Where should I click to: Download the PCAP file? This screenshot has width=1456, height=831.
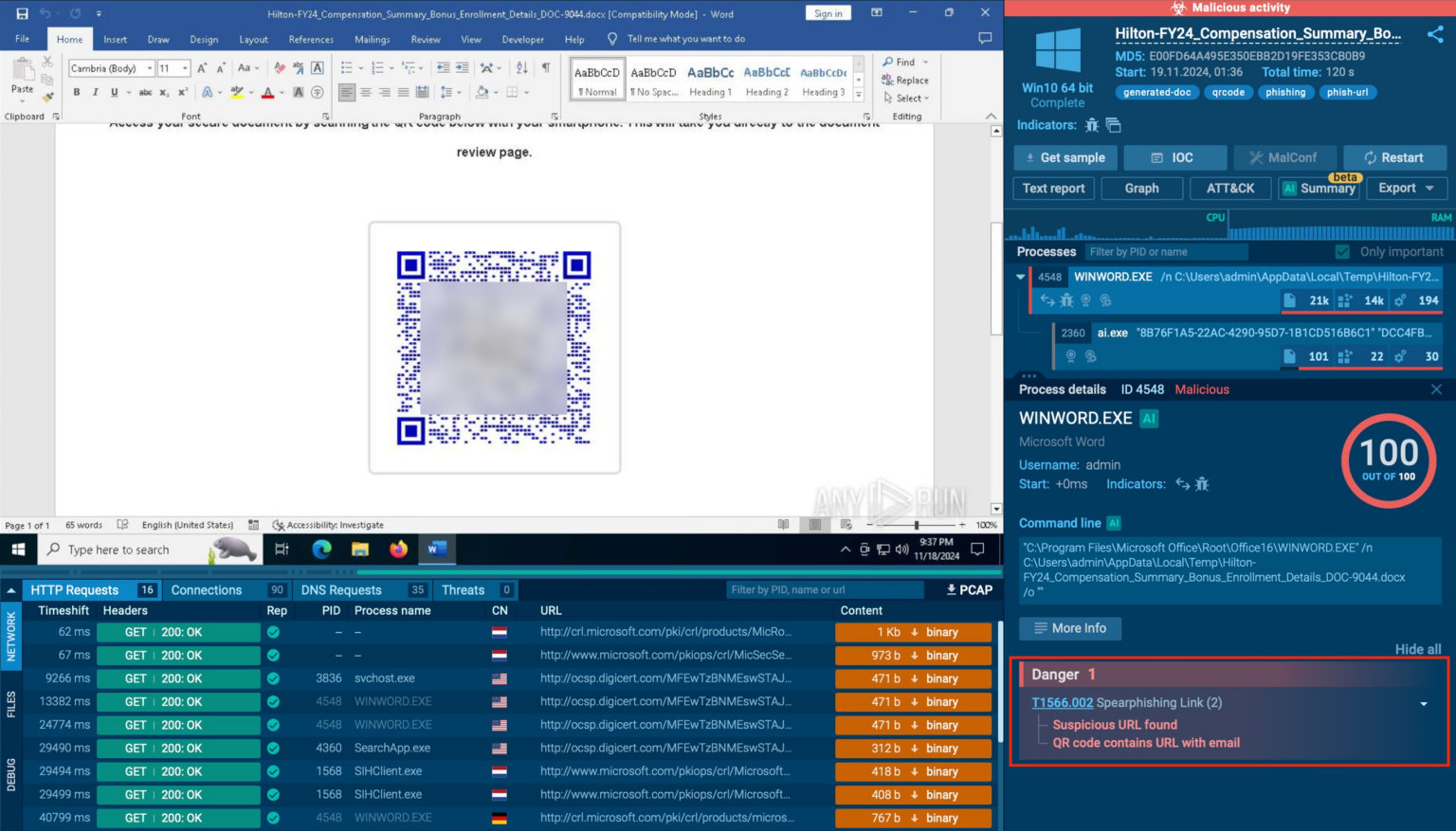pos(970,589)
